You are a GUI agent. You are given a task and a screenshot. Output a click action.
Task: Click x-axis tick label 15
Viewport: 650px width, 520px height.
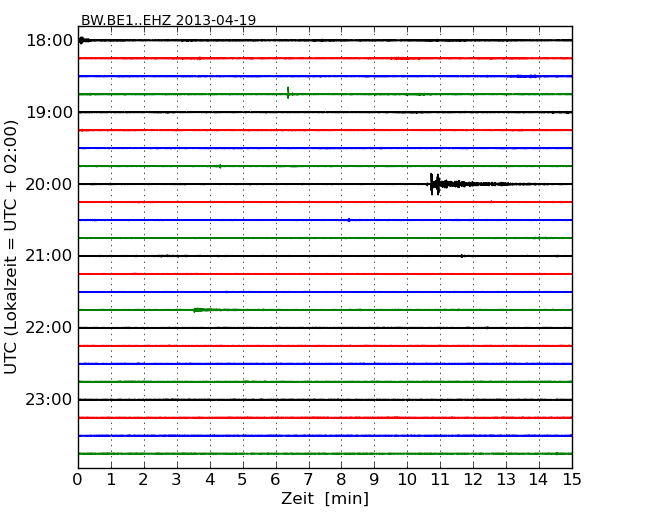[x=572, y=480]
